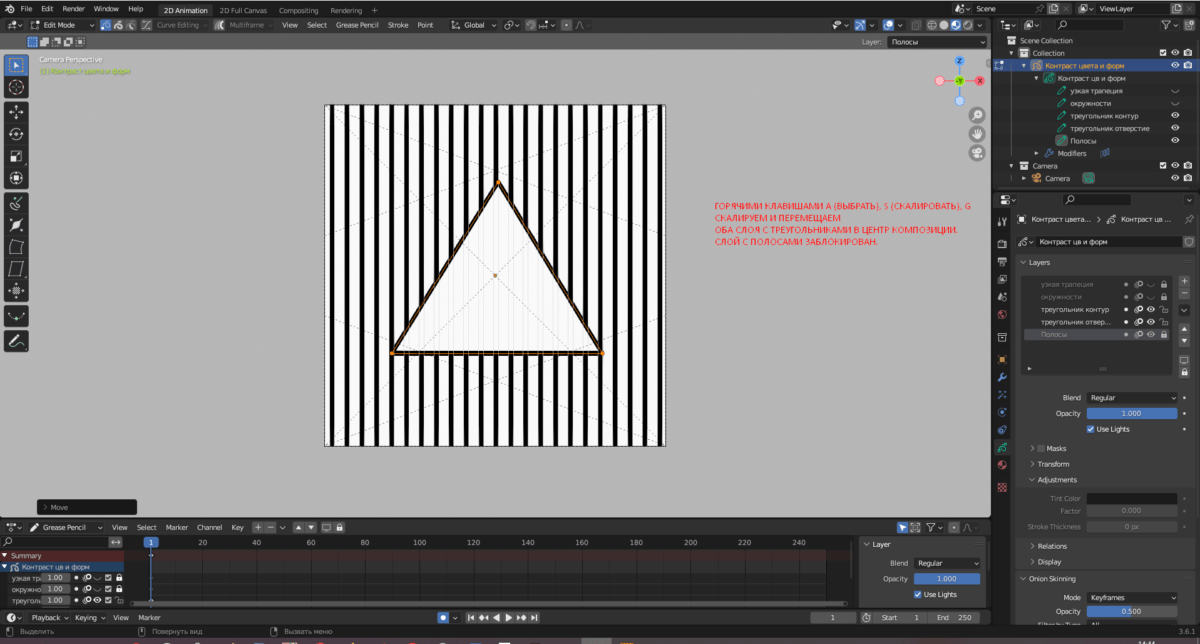Image resolution: width=1200 pixels, height=644 pixels.
Task: Open the Grease Pencil menu in header
Action: point(357,24)
